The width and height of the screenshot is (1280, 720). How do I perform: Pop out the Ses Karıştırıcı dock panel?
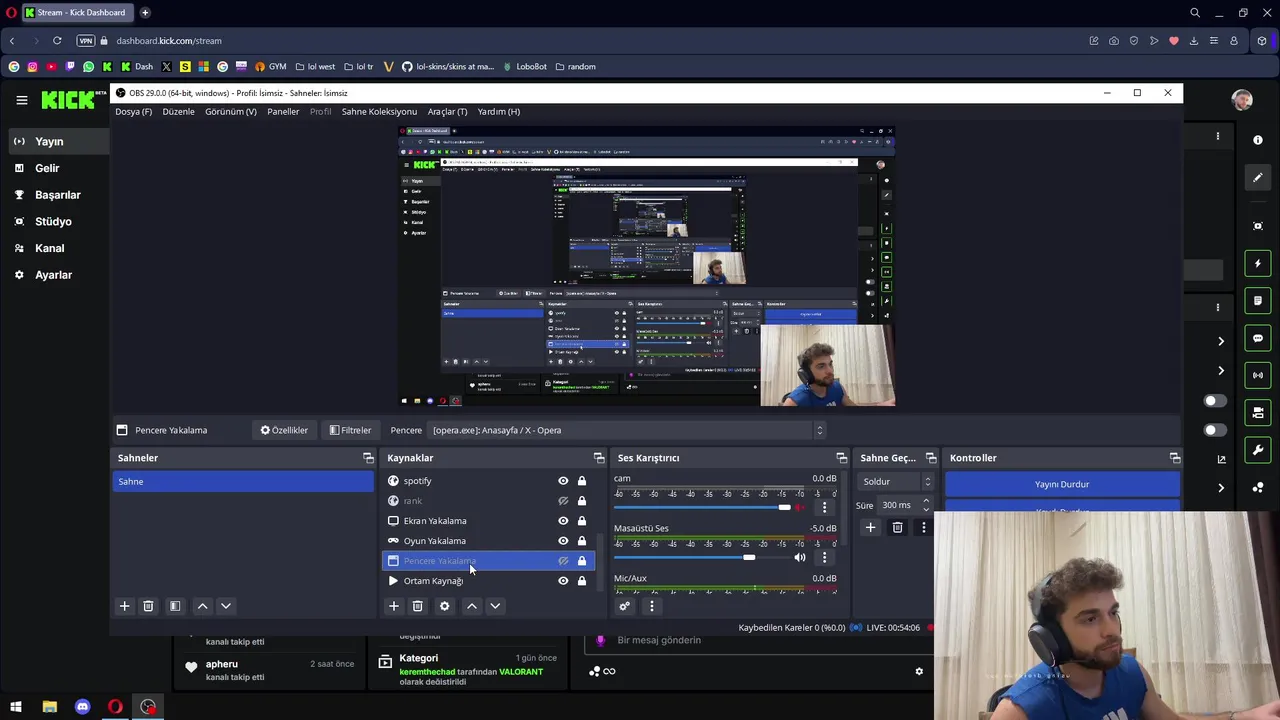841,458
